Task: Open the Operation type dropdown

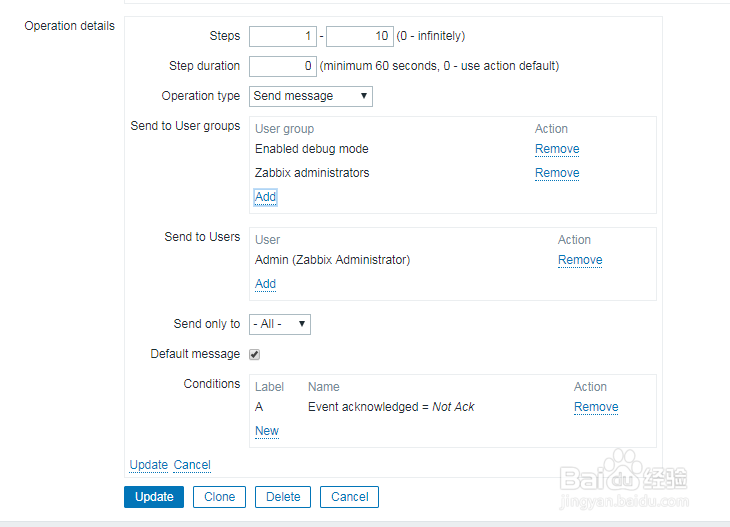Action: coord(310,96)
